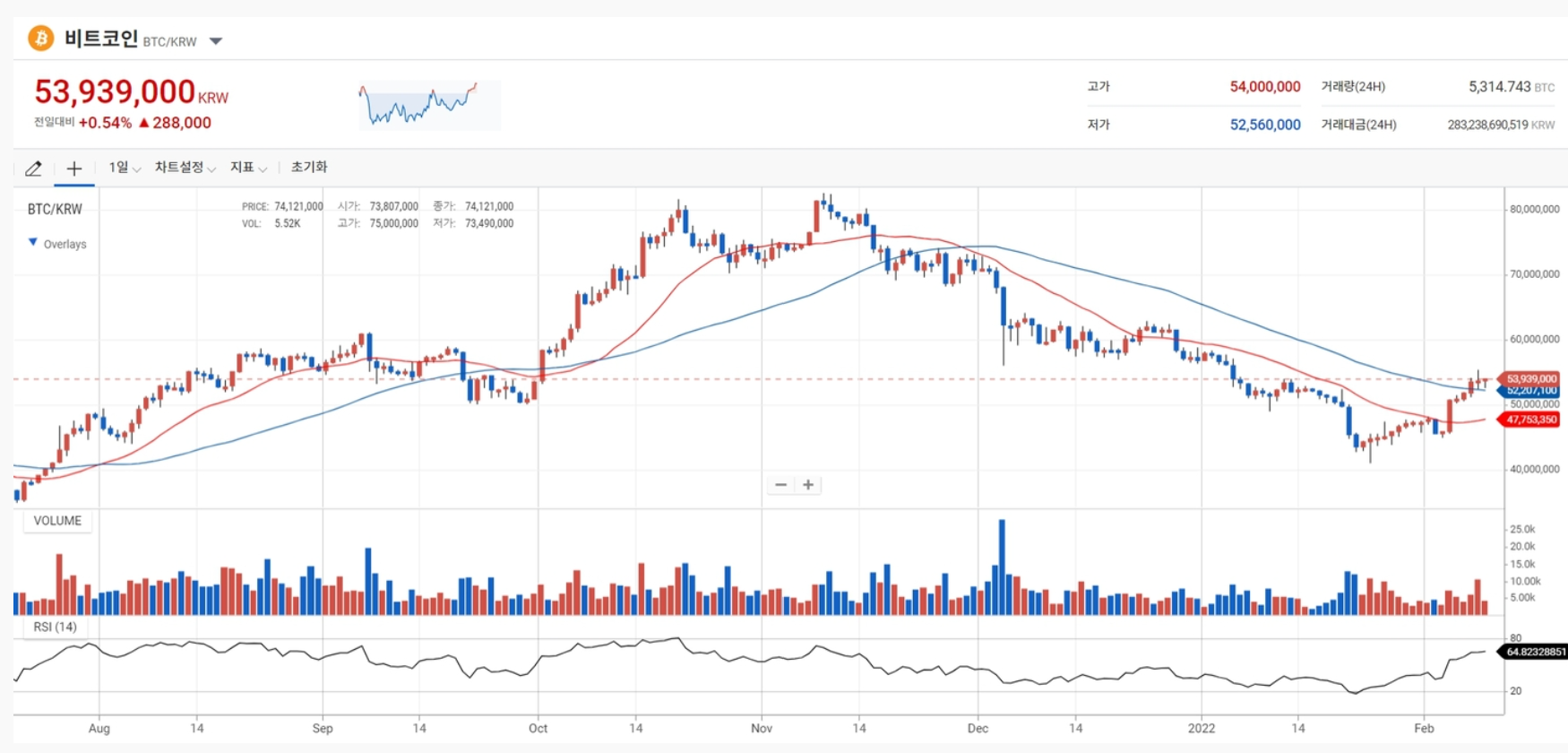The image size is (1568, 753).
Task: Click the PRICE 74,121,000 readout
Action: (x=282, y=206)
